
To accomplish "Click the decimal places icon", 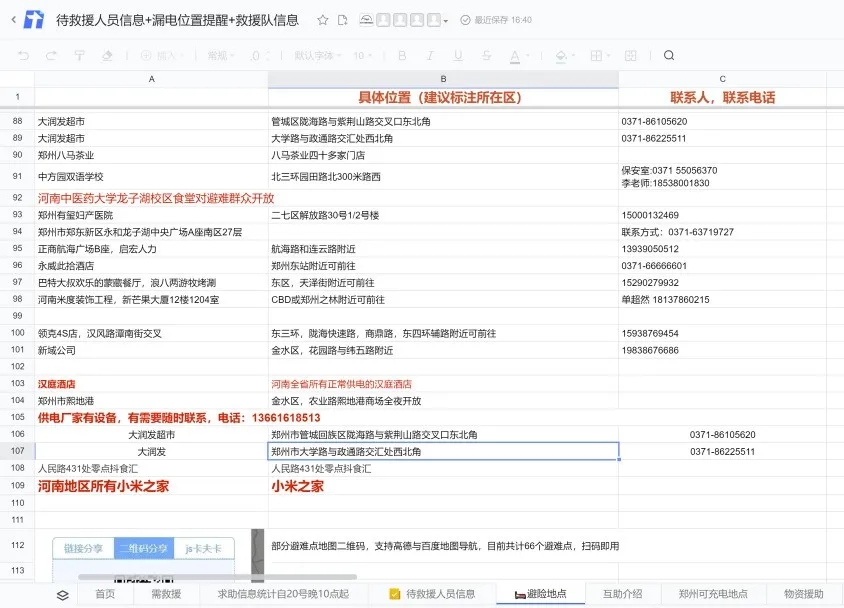I will (257, 55).
